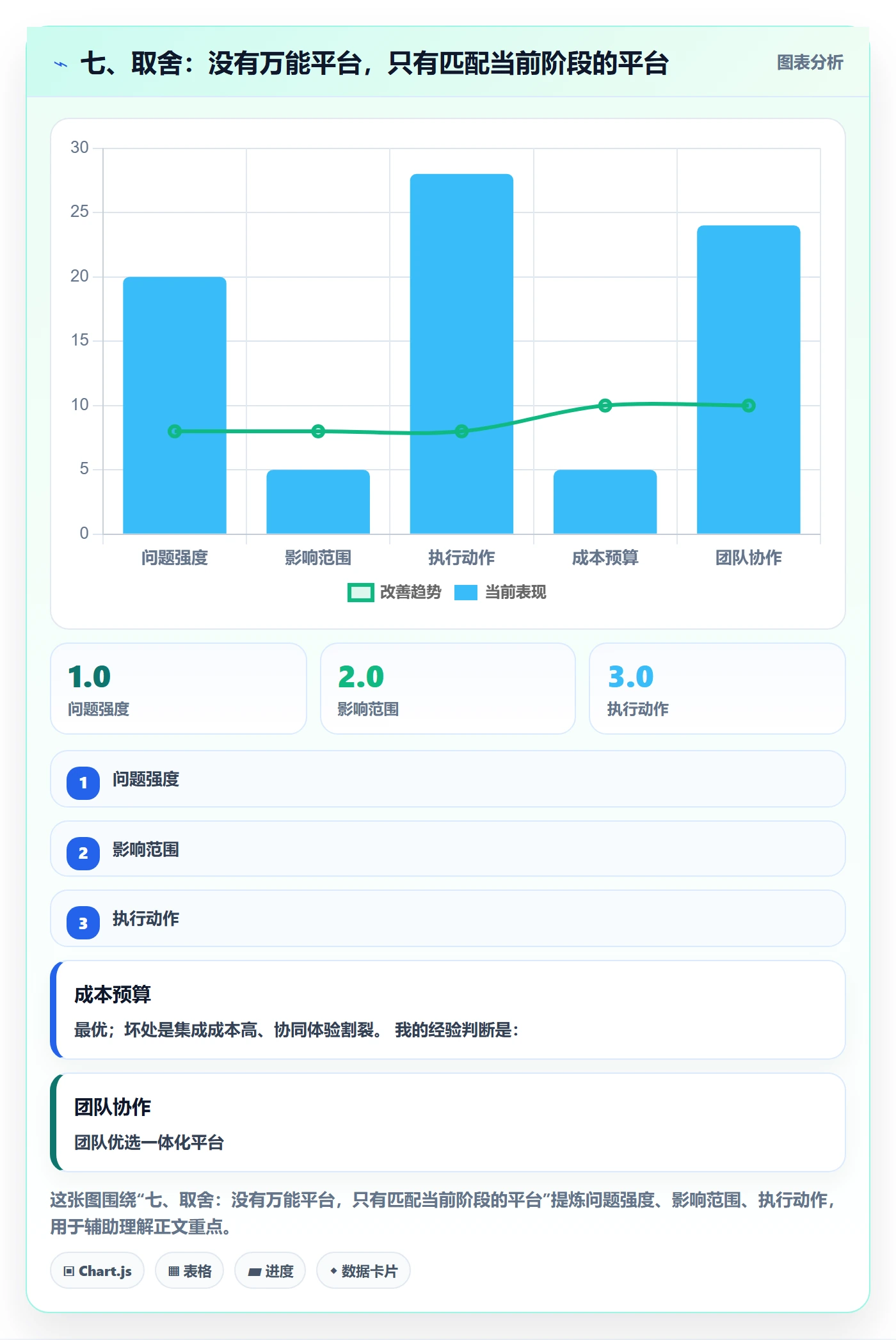Viewport: 896px width, 1340px height.
Task: Click the y-axis value 30
Action: [x=79, y=147]
